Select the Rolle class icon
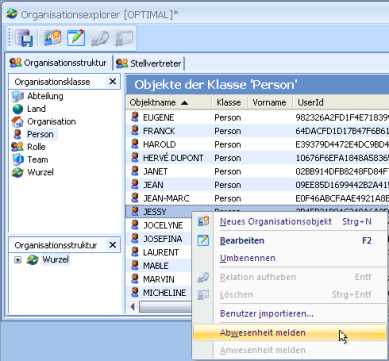 (x=17, y=147)
